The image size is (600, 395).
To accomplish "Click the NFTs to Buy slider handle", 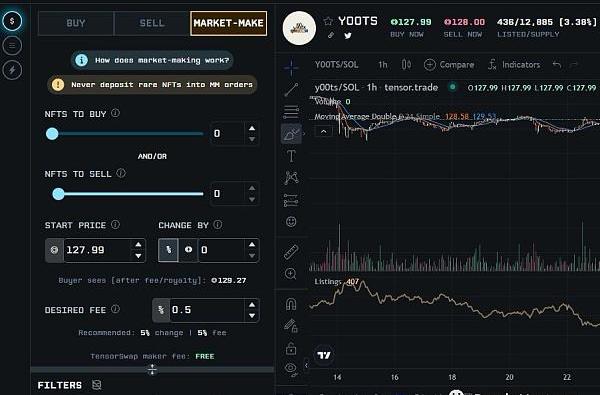I will 52,134.
